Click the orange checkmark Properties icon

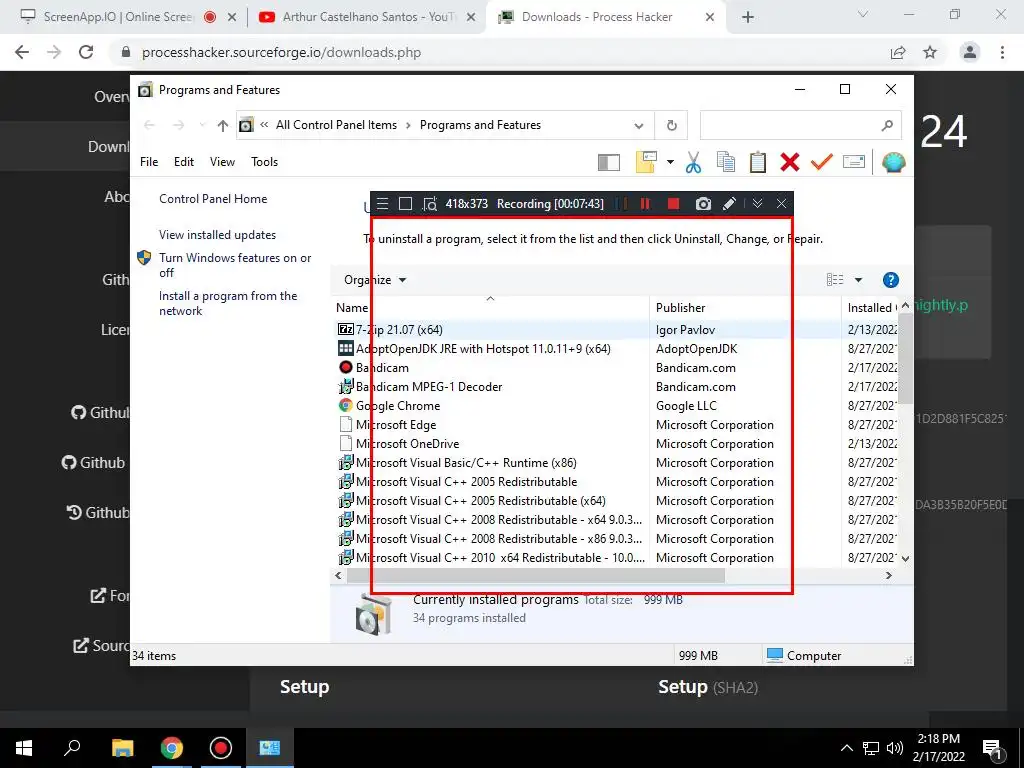(x=822, y=161)
